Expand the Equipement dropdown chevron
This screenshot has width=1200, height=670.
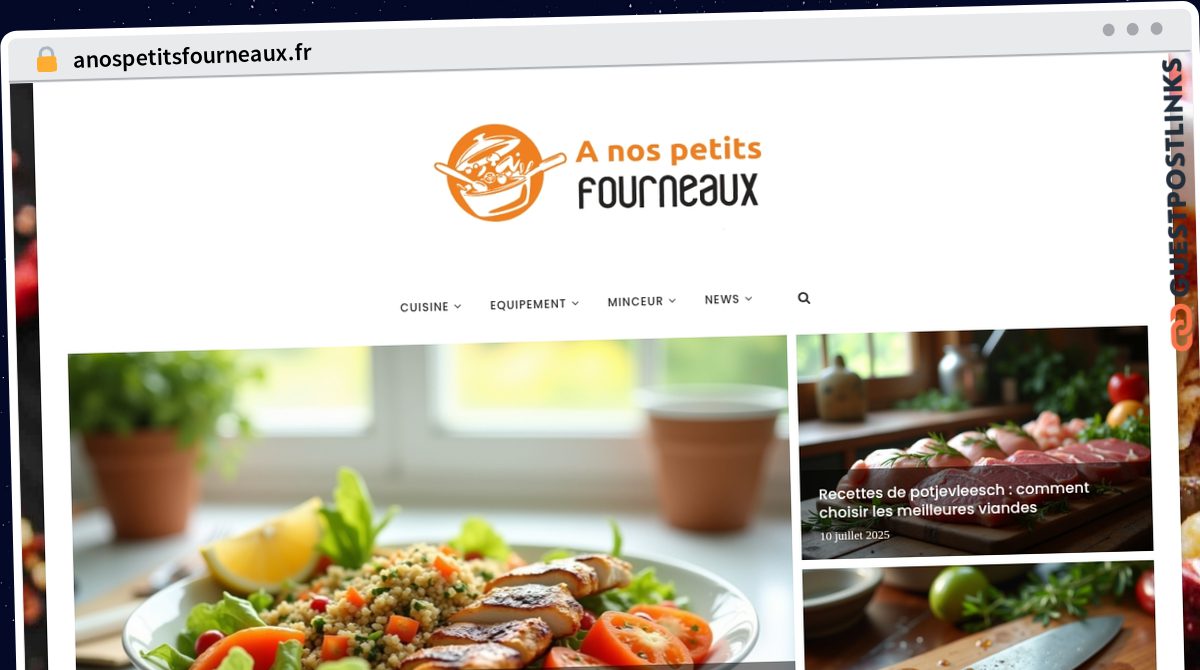pos(575,303)
